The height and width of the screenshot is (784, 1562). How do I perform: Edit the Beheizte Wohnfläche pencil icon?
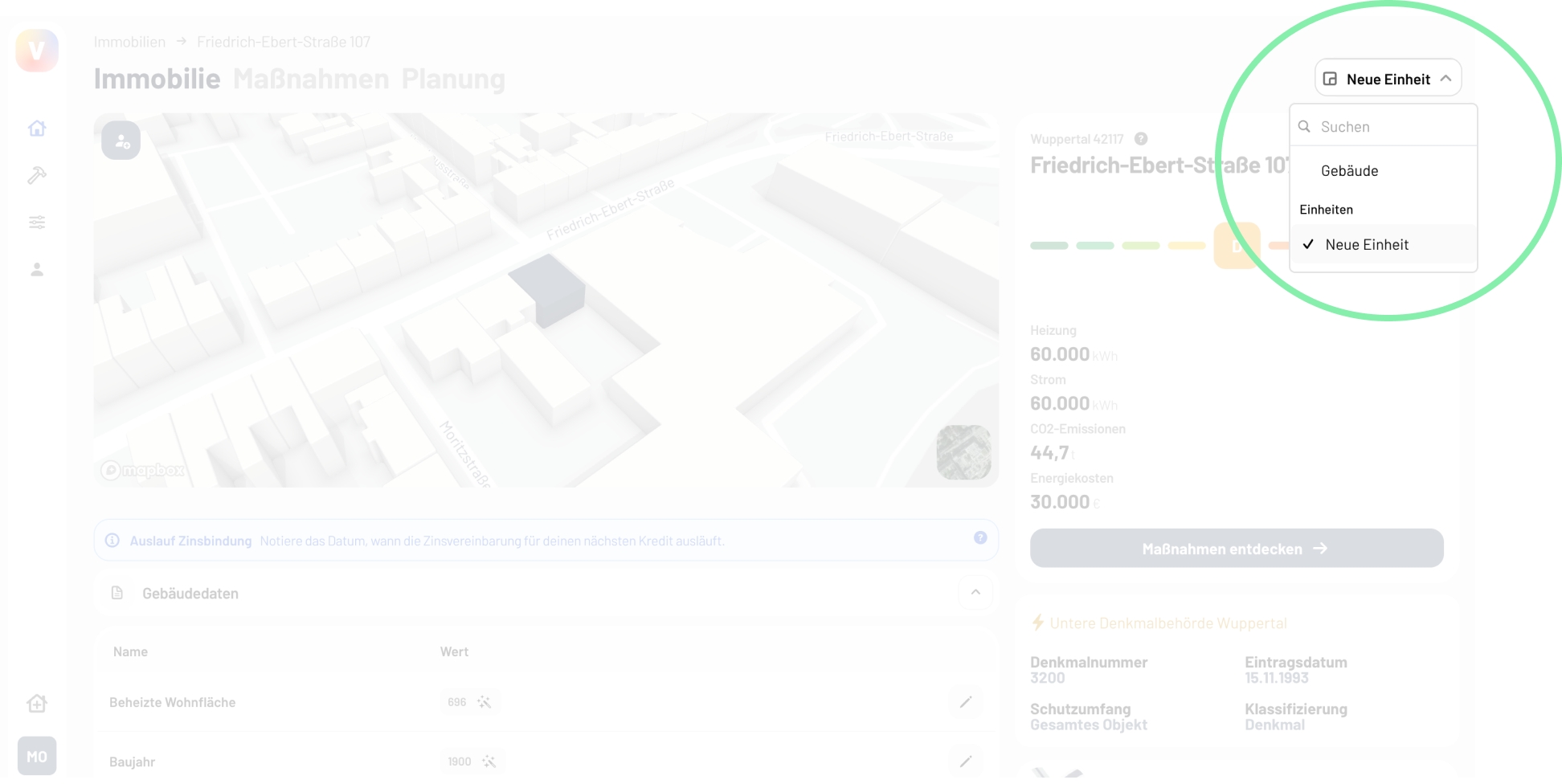[x=966, y=702]
